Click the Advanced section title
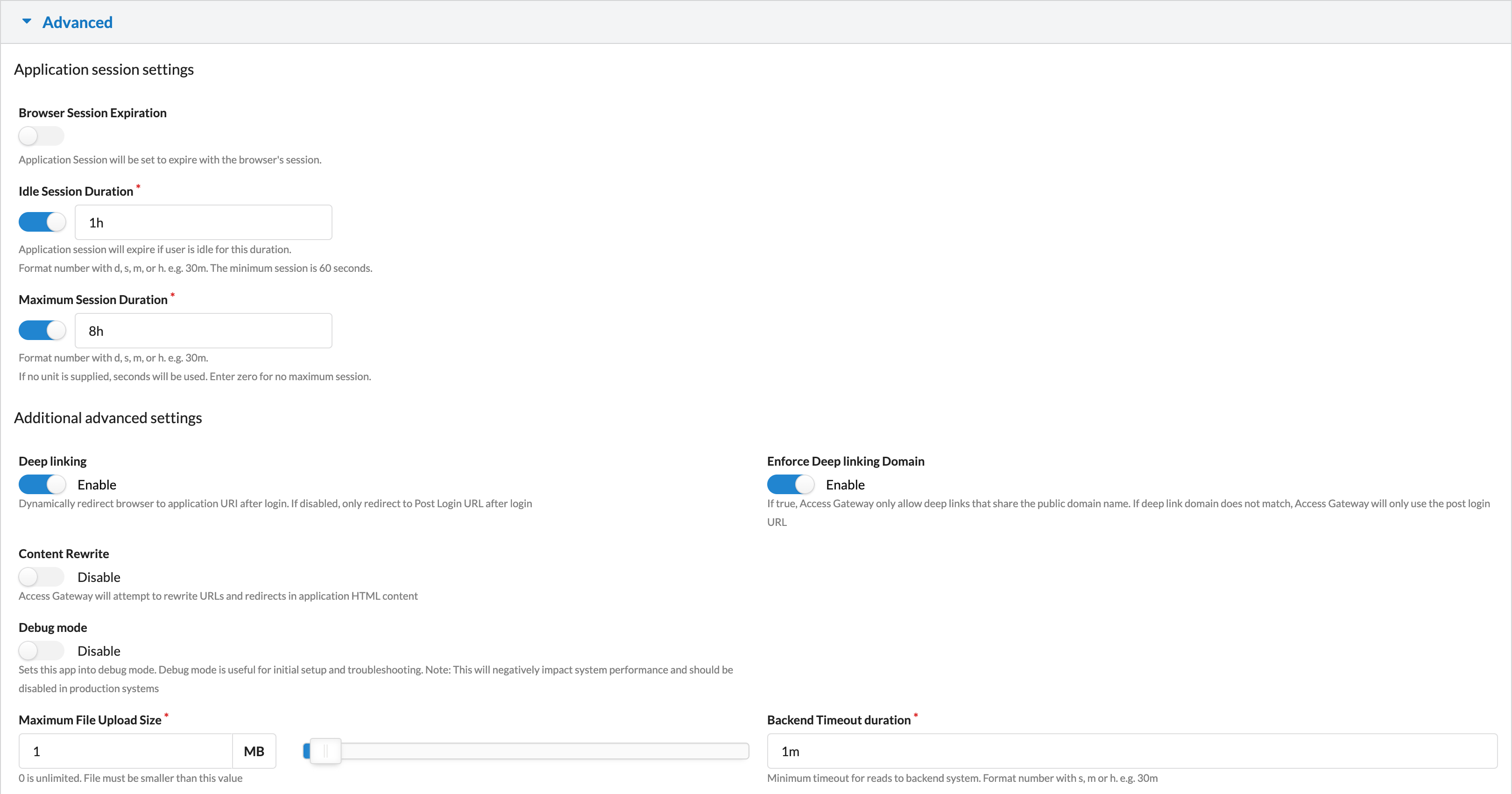 pyautogui.click(x=78, y=22)
